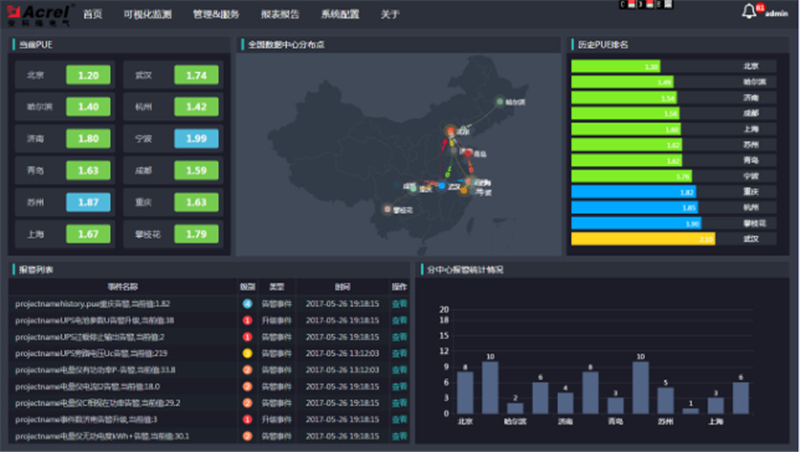Screen dimensions: 800x452
Task: Click the Beijing 1.20 PUE value box
Action: (88, 75)
